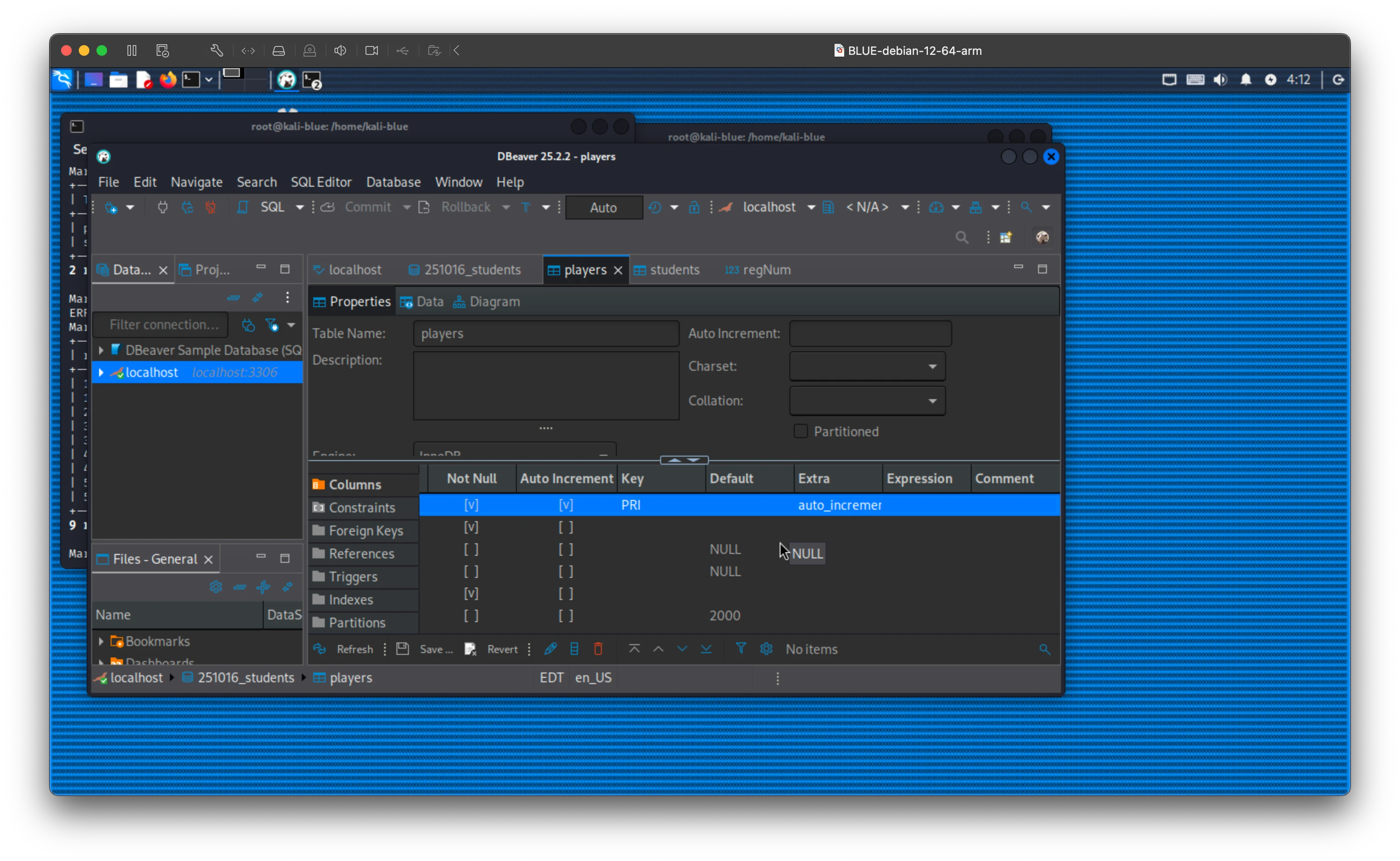The height and width of the screenshot is (861, 1400).
Task: Click the Filter funnel icon in columns toolbar
Action: [x=740, y=649]
